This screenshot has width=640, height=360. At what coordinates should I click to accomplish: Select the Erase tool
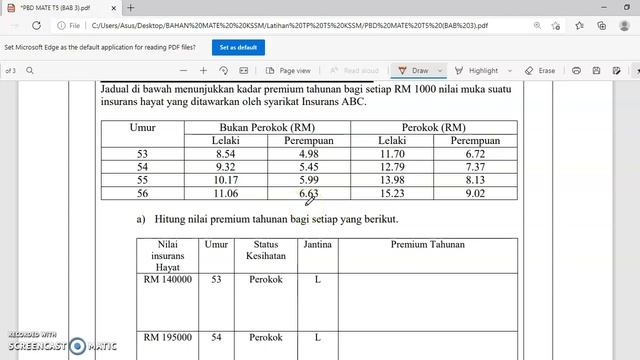point(540,71)
